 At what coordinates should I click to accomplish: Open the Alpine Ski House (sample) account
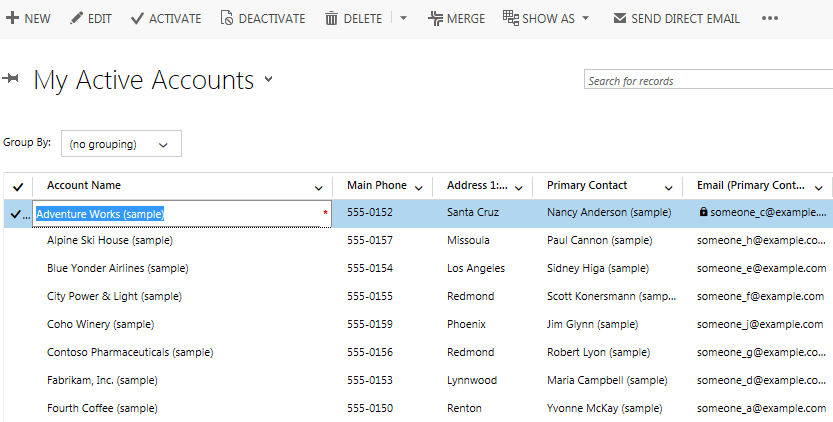[110, 240]
